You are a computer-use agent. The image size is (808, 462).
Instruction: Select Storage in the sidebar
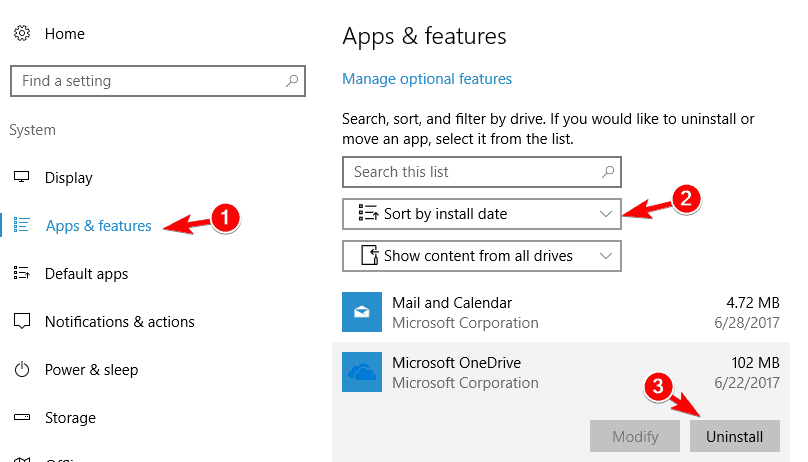70,418
